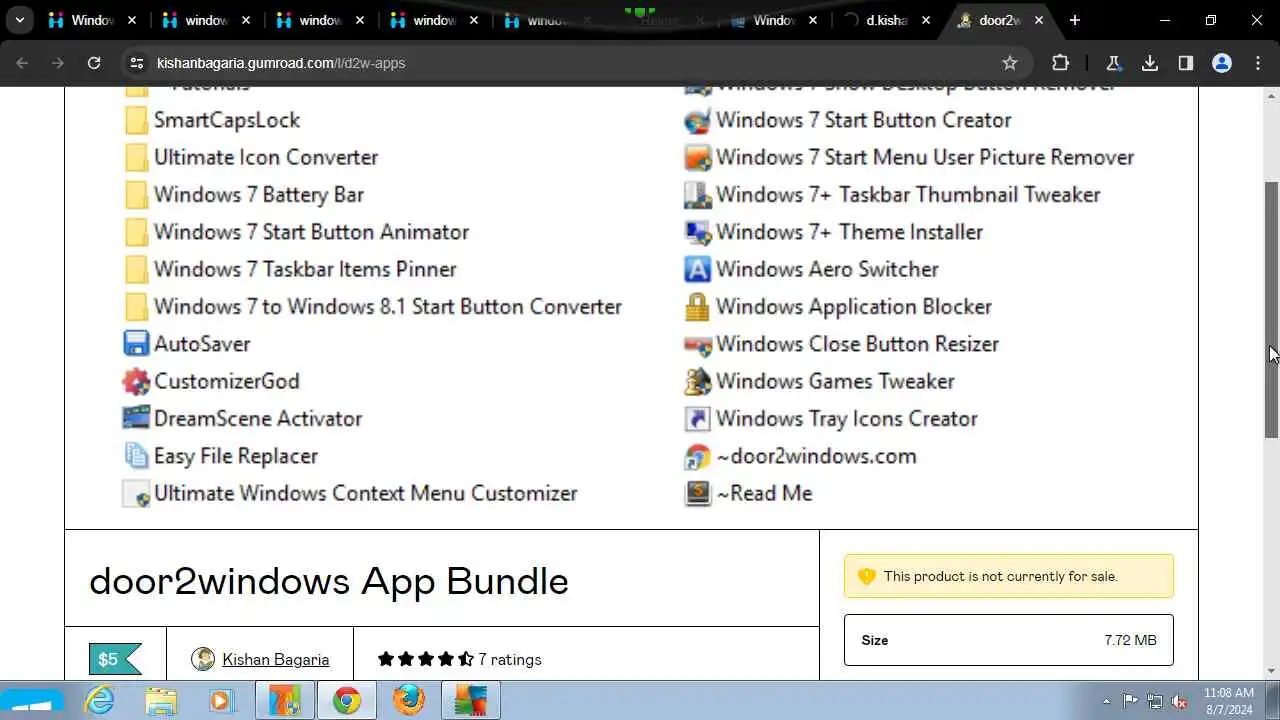Click the not currently for sale notice
1280x720 pixels.
tap(1008, 576)
